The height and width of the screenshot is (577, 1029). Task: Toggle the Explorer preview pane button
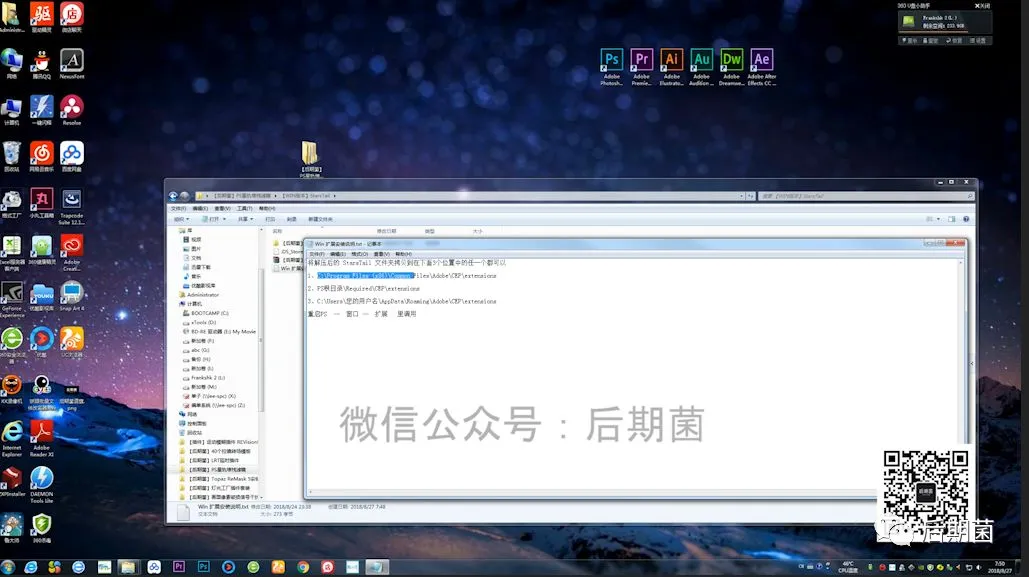(952, 219)
